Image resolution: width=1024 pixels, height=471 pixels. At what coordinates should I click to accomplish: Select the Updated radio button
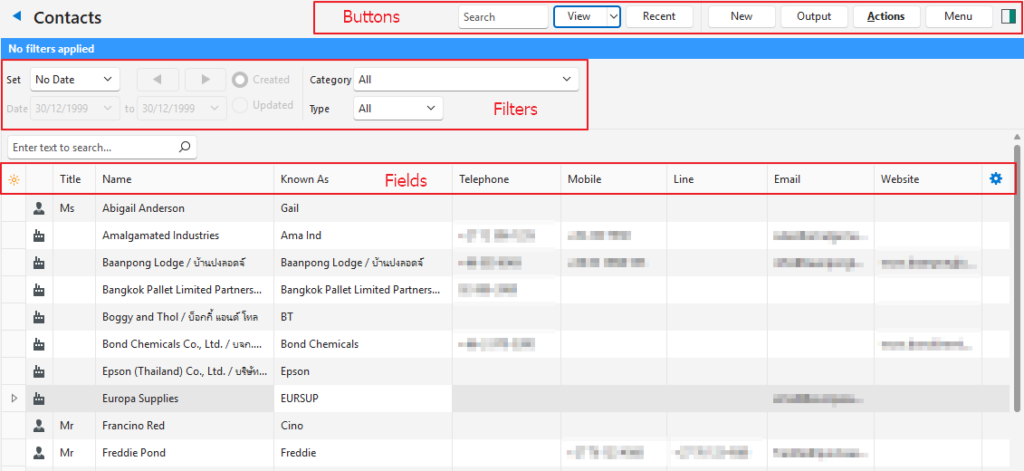coord(241,106)
